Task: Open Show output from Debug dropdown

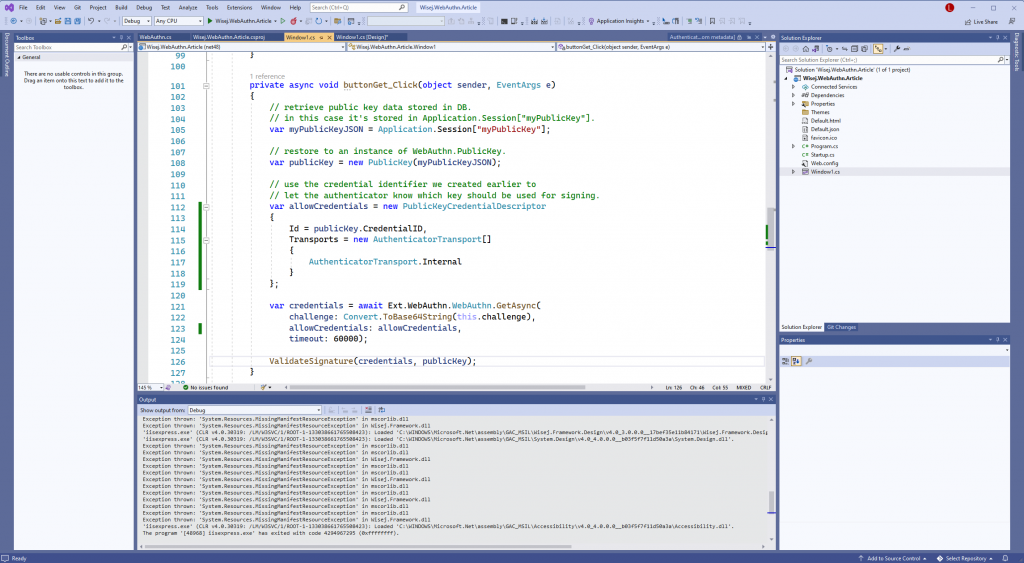Action: tap(254, 410)
